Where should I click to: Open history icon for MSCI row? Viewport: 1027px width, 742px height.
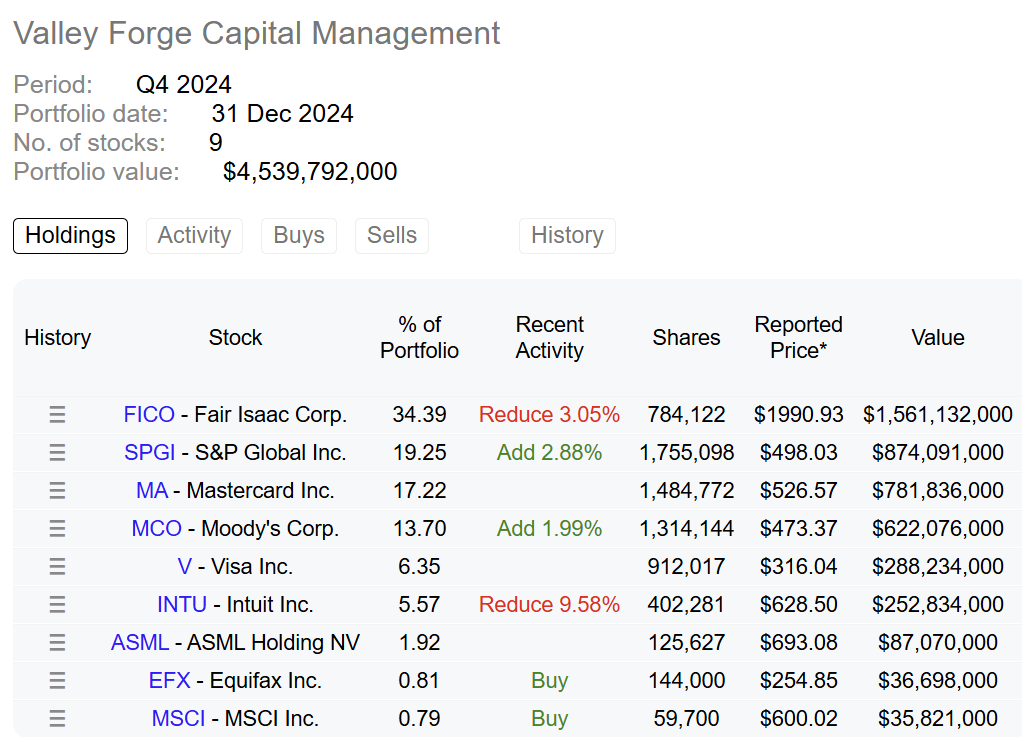(57, 718)
